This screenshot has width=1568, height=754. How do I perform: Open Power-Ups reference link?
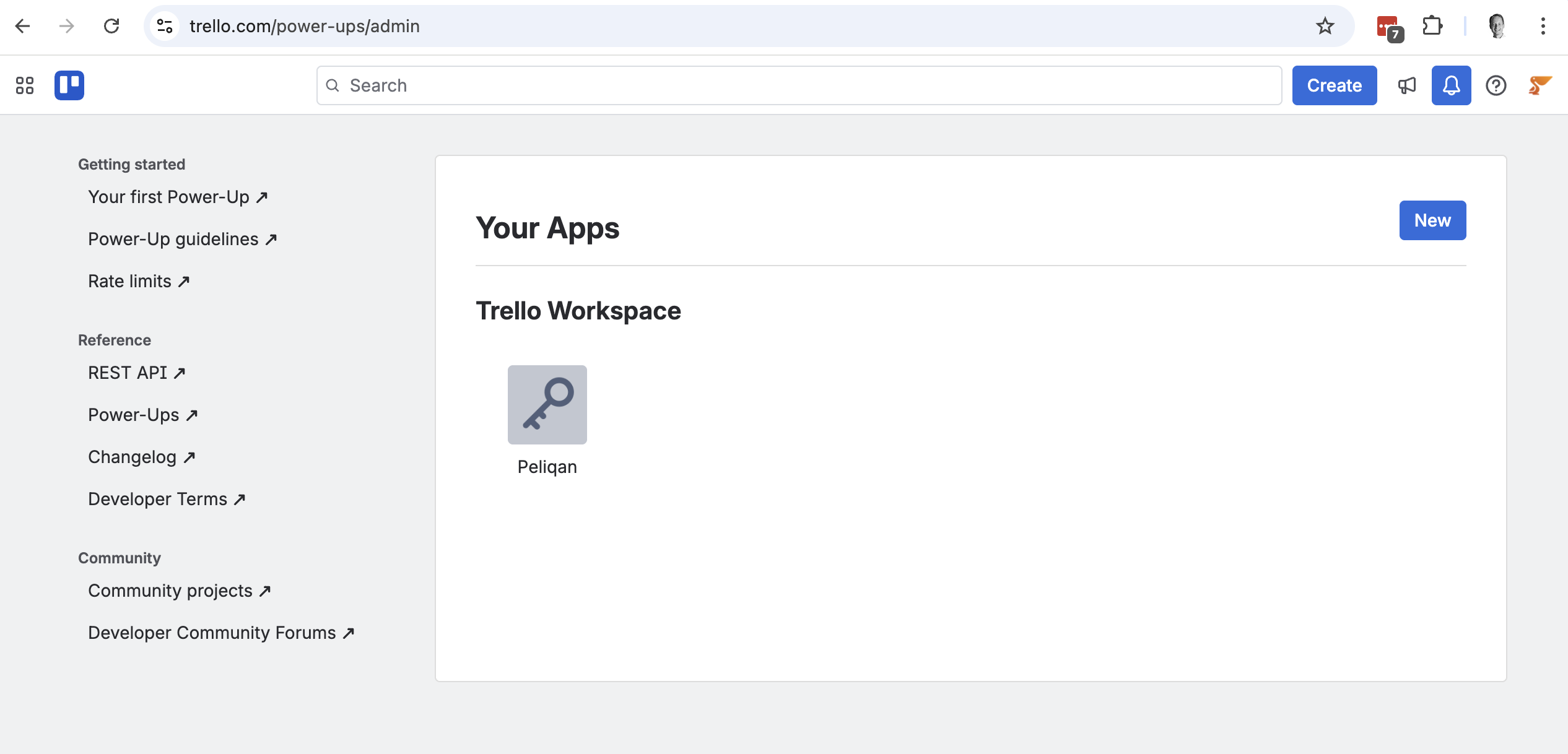pyautogui.click(x=143, y=415)
